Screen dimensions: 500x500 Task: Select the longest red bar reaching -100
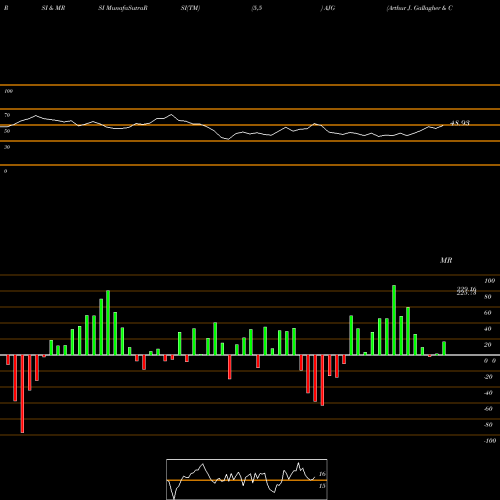click(x=22, y=394)
